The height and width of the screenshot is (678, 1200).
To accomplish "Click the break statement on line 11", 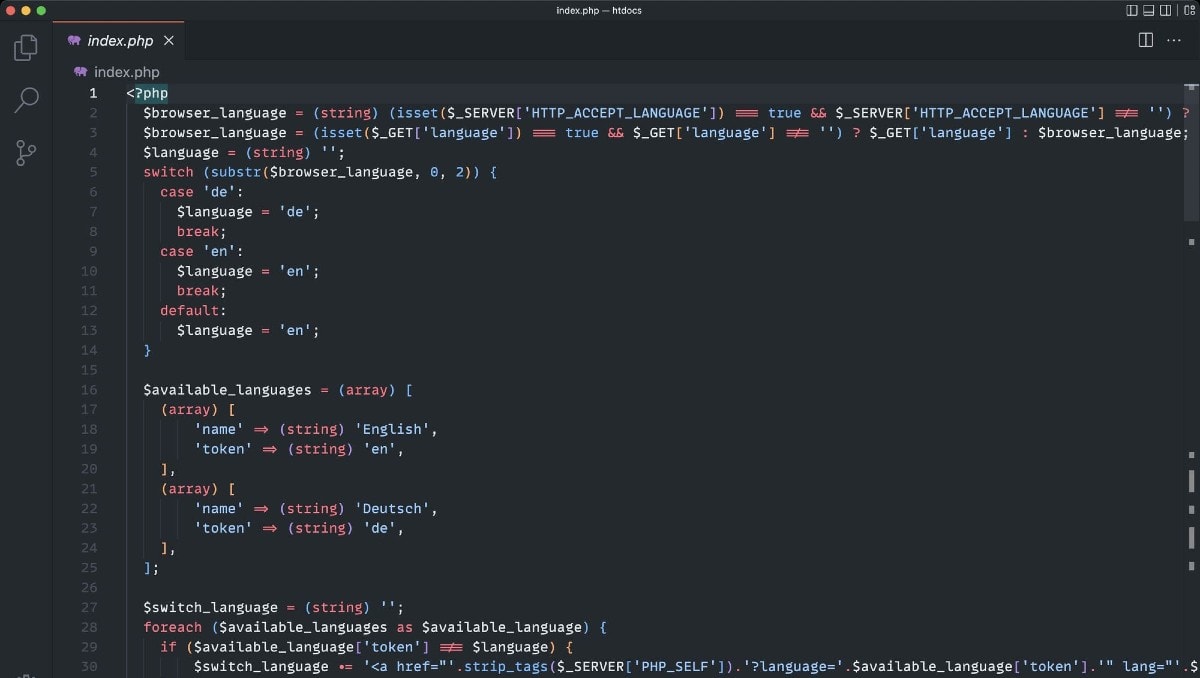I will [x=201, y=291].
